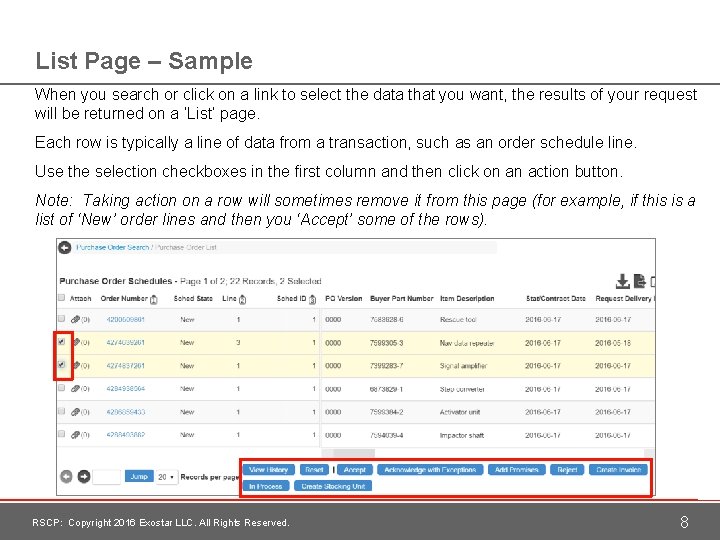Click the Reset button

pos(315,470)
